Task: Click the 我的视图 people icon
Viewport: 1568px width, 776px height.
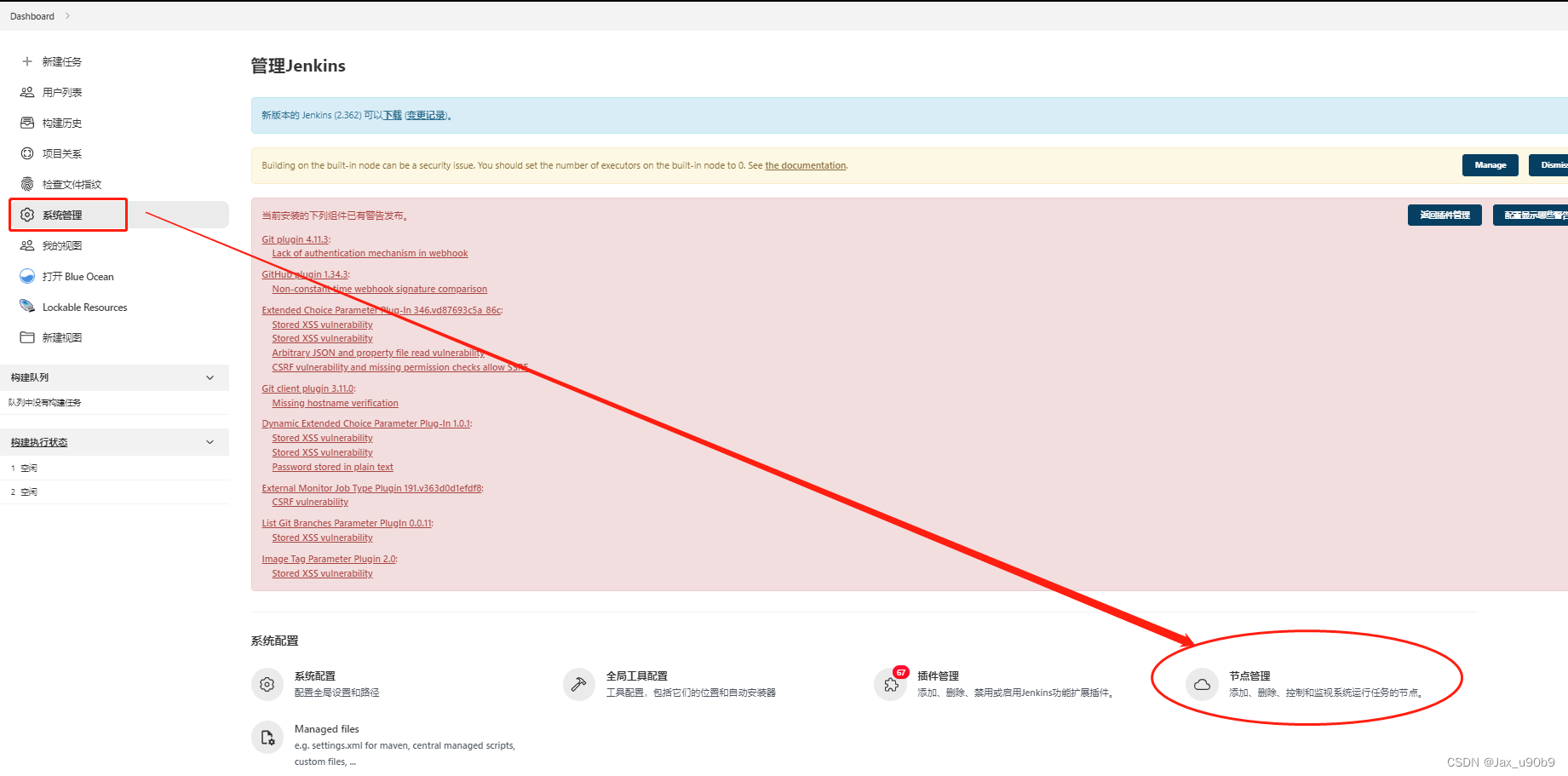Action: [x=27, y=245]
